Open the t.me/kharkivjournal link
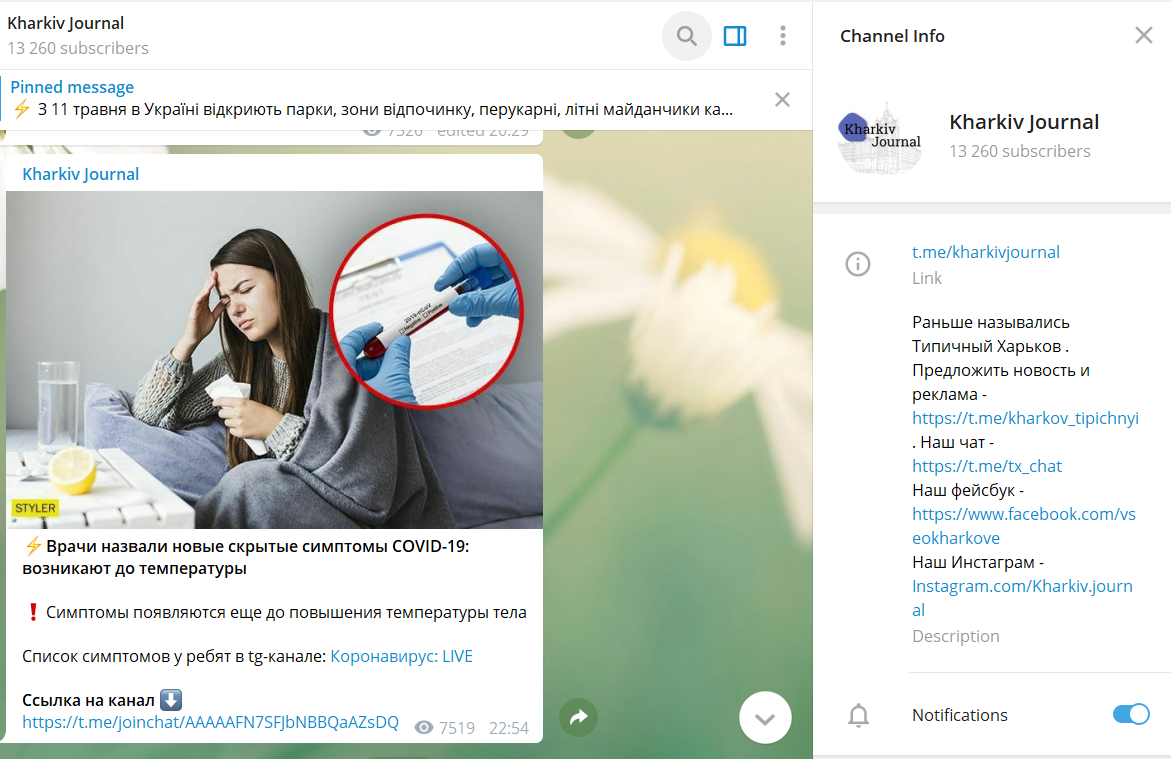 pyautogui.click(x=985, y=252)
